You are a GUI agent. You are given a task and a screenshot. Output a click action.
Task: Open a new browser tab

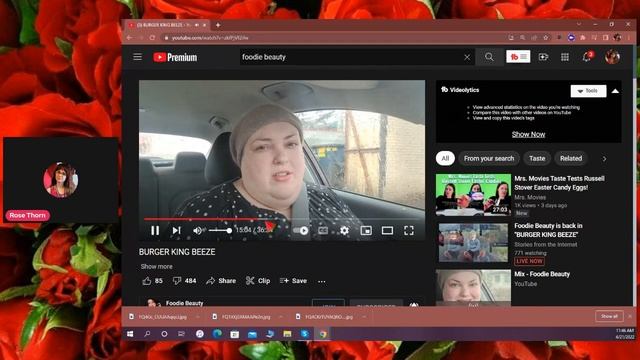pos(218,25)
